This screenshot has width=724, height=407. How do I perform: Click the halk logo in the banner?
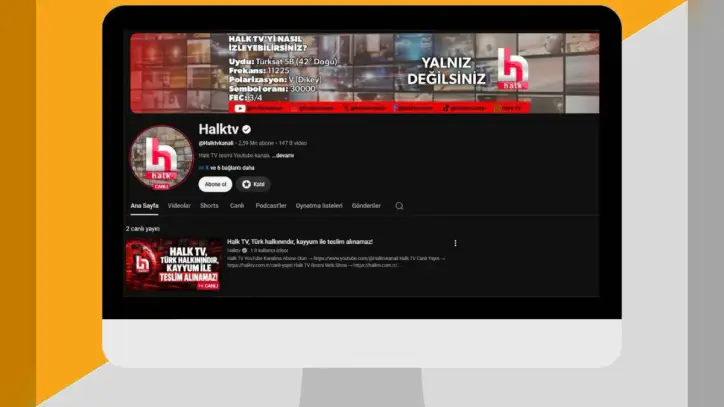tap(513, 68)
